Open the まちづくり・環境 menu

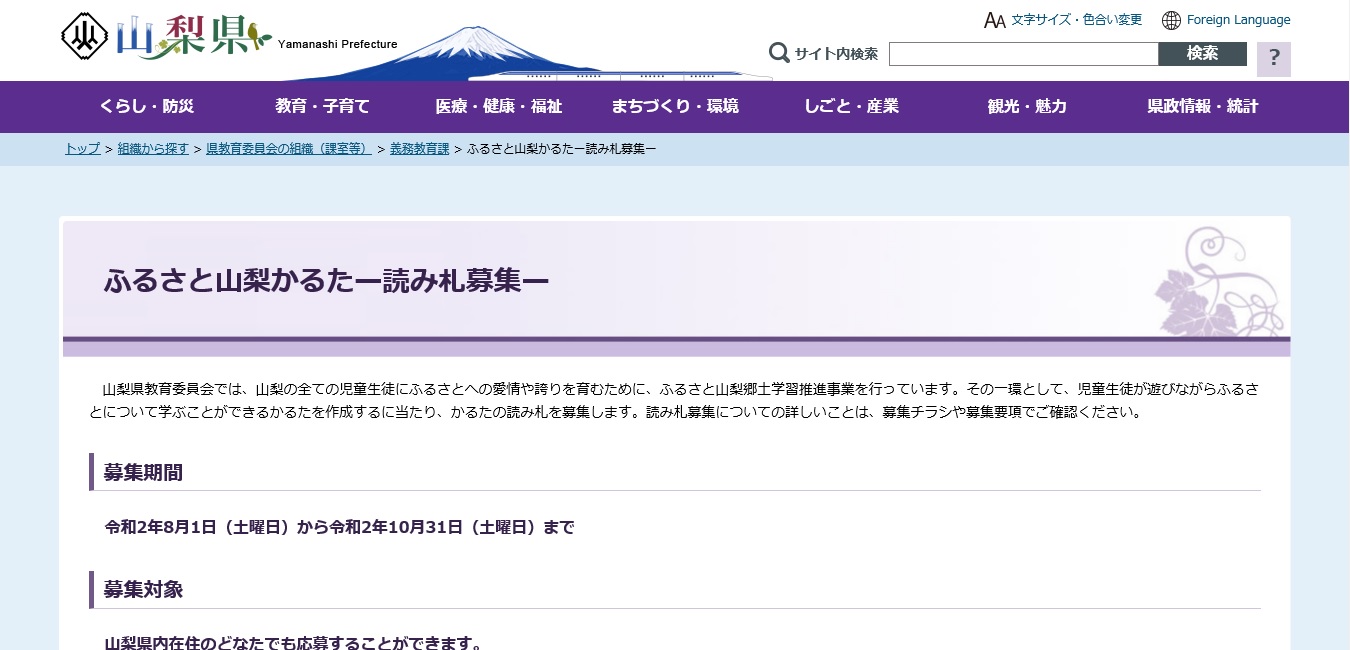[675, 106]
